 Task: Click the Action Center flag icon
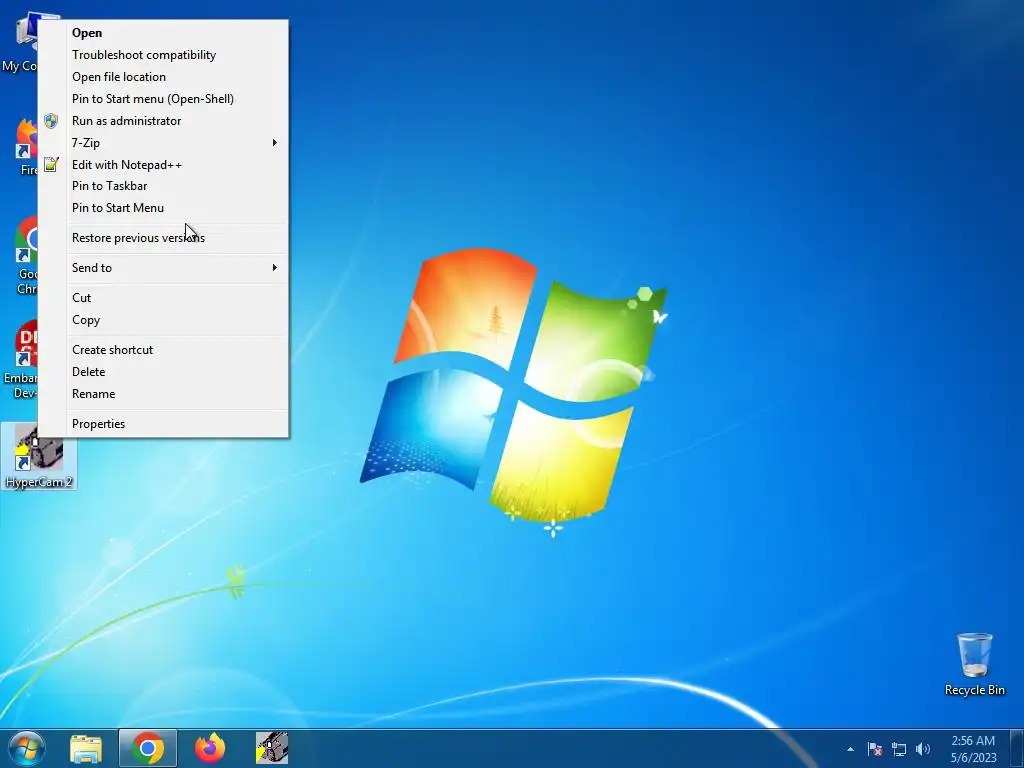pos(875,749)
